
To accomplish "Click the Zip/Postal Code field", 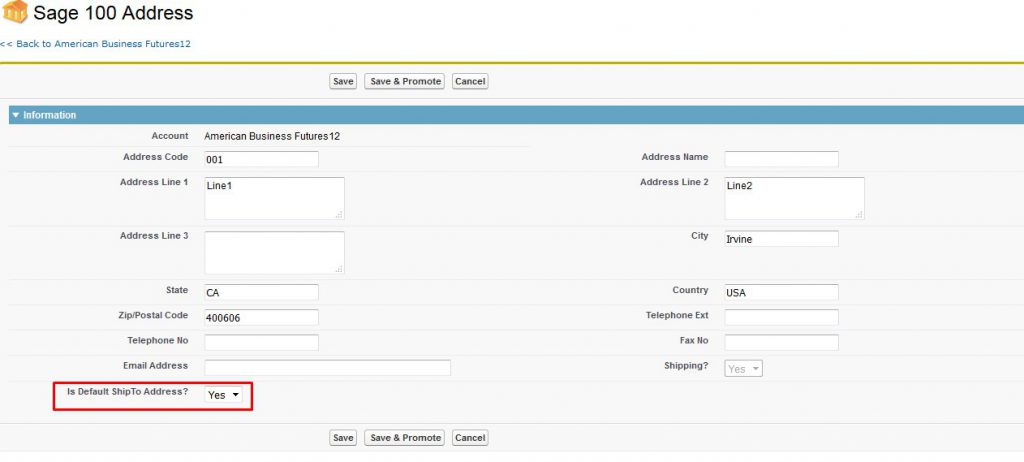I will tap(261, 318).
